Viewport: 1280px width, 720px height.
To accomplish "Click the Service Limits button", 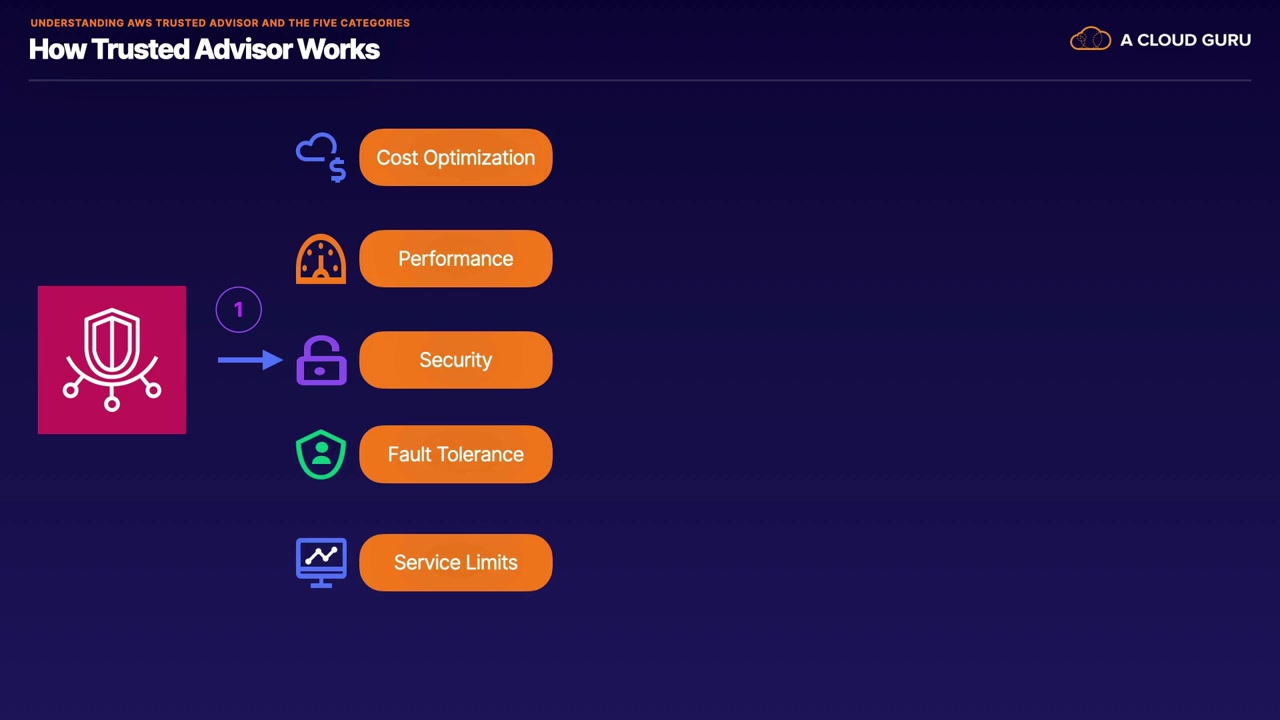I will [x=456, y=563].
